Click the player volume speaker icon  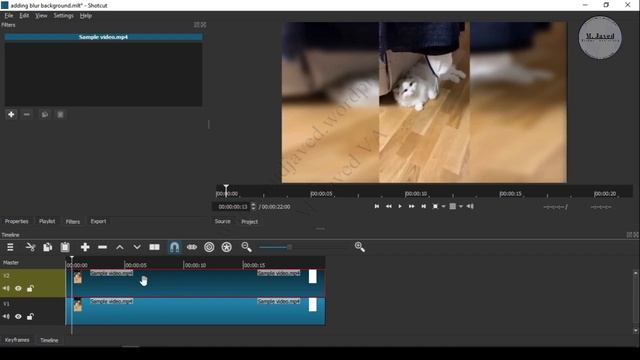point(470,207)
